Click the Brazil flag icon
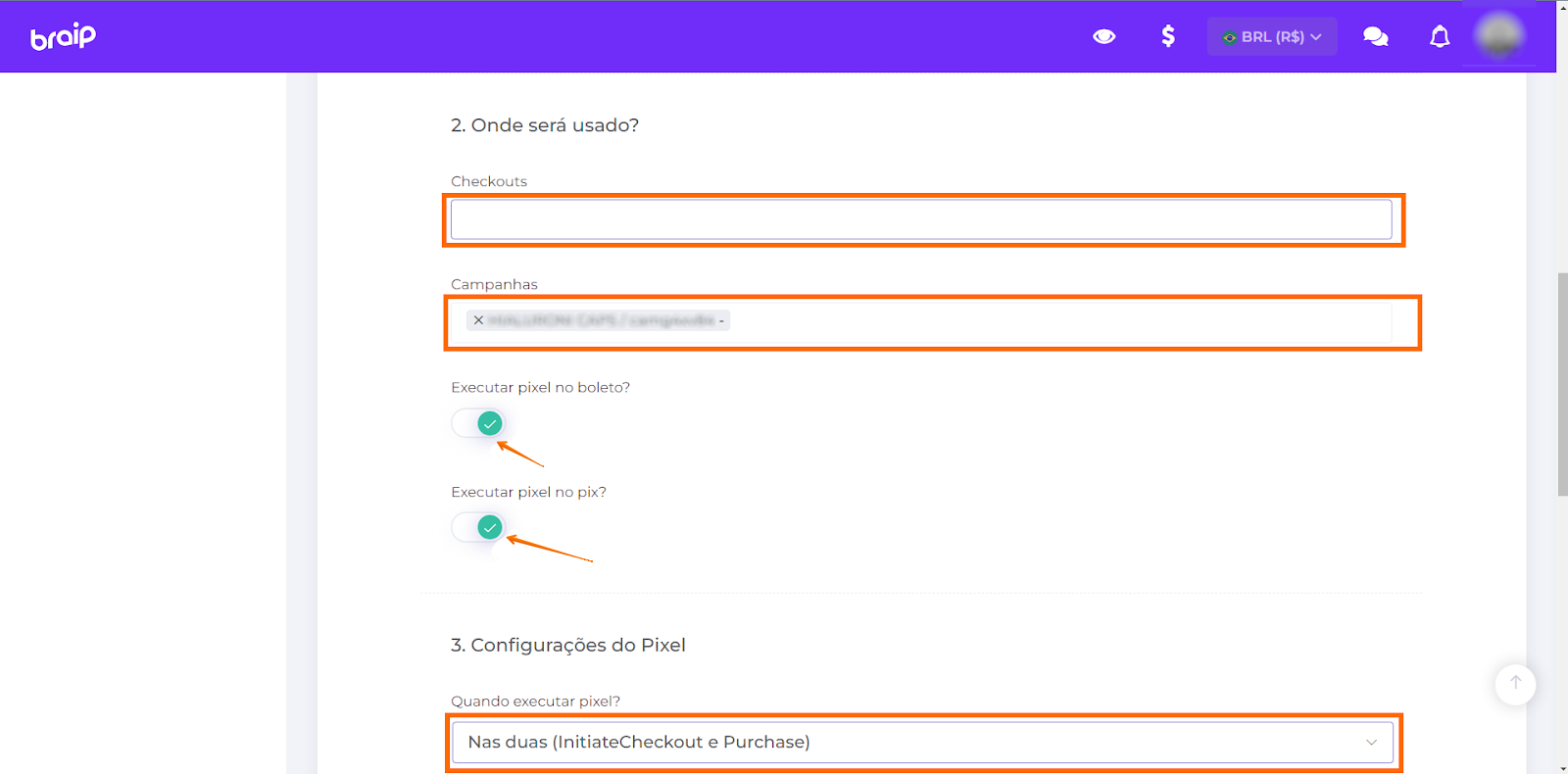The height and width of the screenshot is (774, 1568). (x=1229, y=37)
